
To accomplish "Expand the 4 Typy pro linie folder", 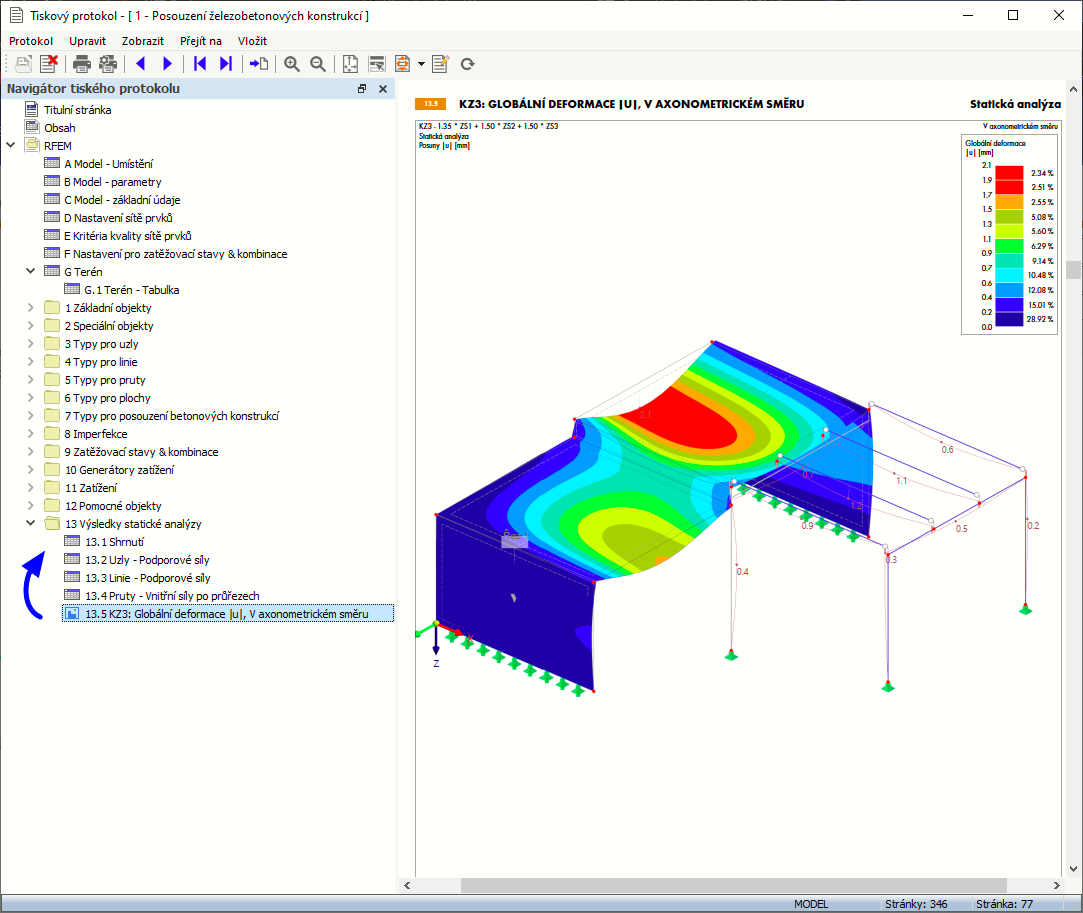I will (30, 361).
